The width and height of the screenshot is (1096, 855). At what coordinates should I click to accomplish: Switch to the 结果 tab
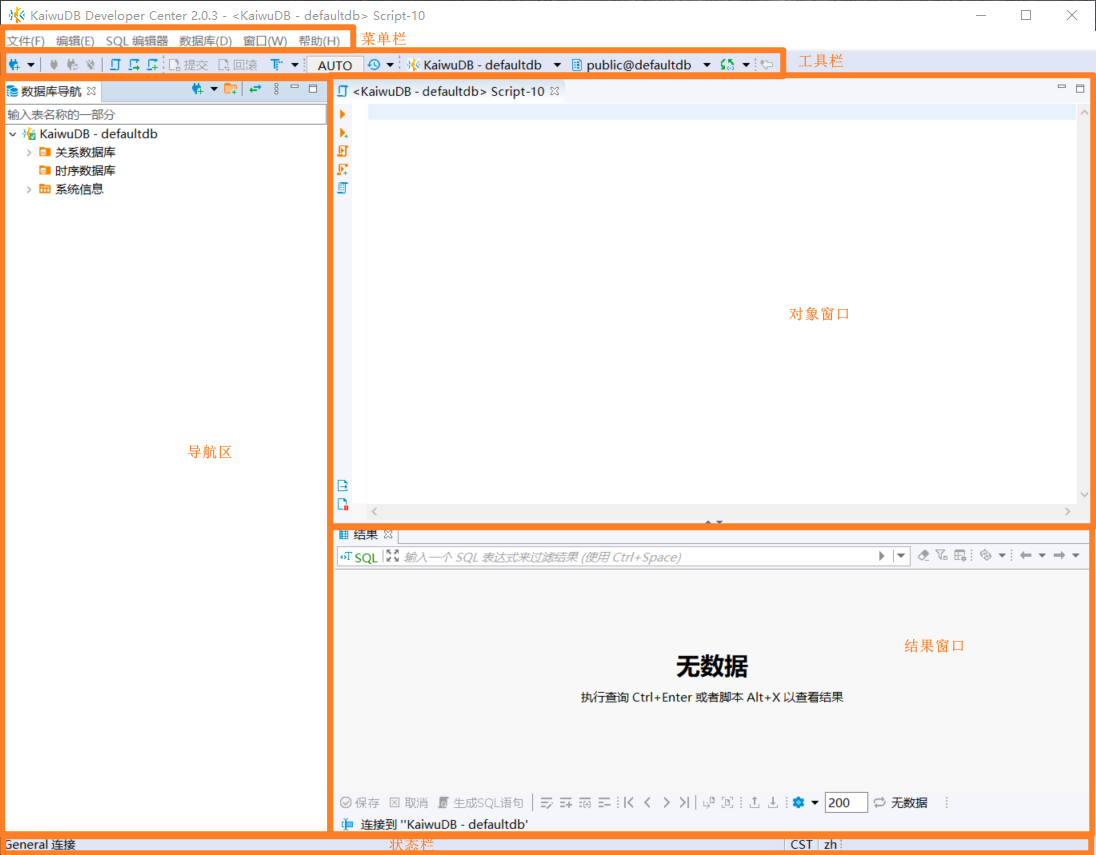(365, 534)
